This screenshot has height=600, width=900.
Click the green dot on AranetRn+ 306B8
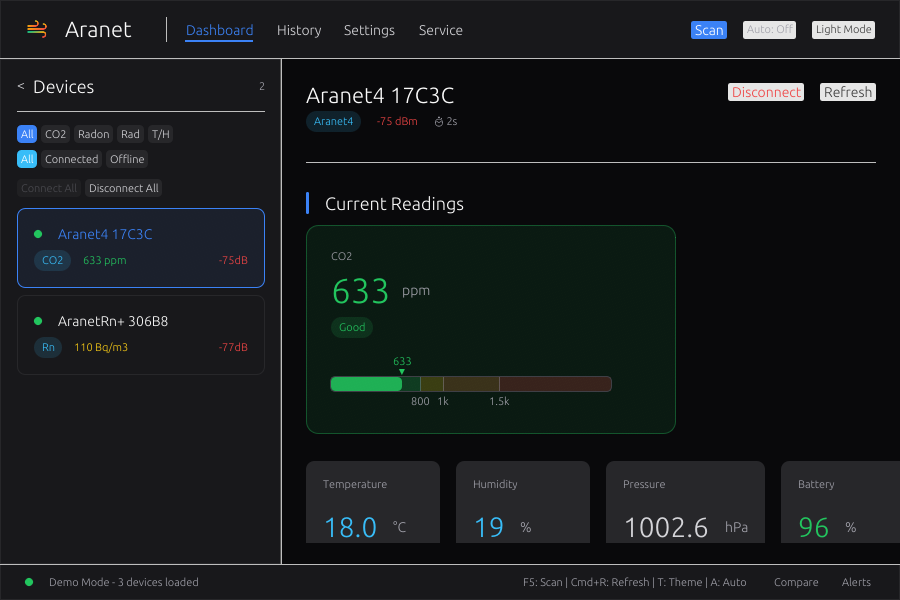pos(38,320)
